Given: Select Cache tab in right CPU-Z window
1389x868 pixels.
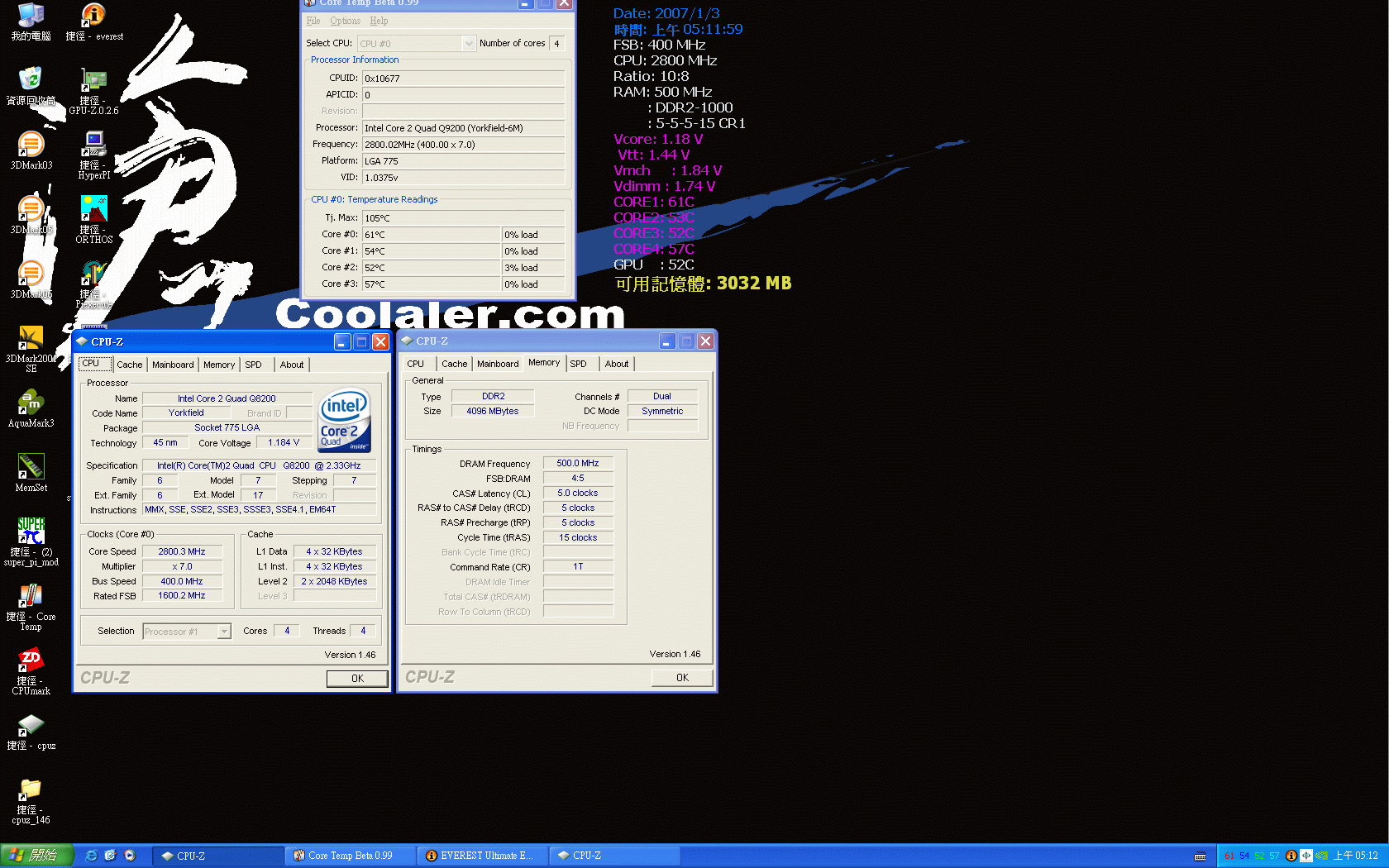Looking at the screenshot, I should click(x=454, y=364).
